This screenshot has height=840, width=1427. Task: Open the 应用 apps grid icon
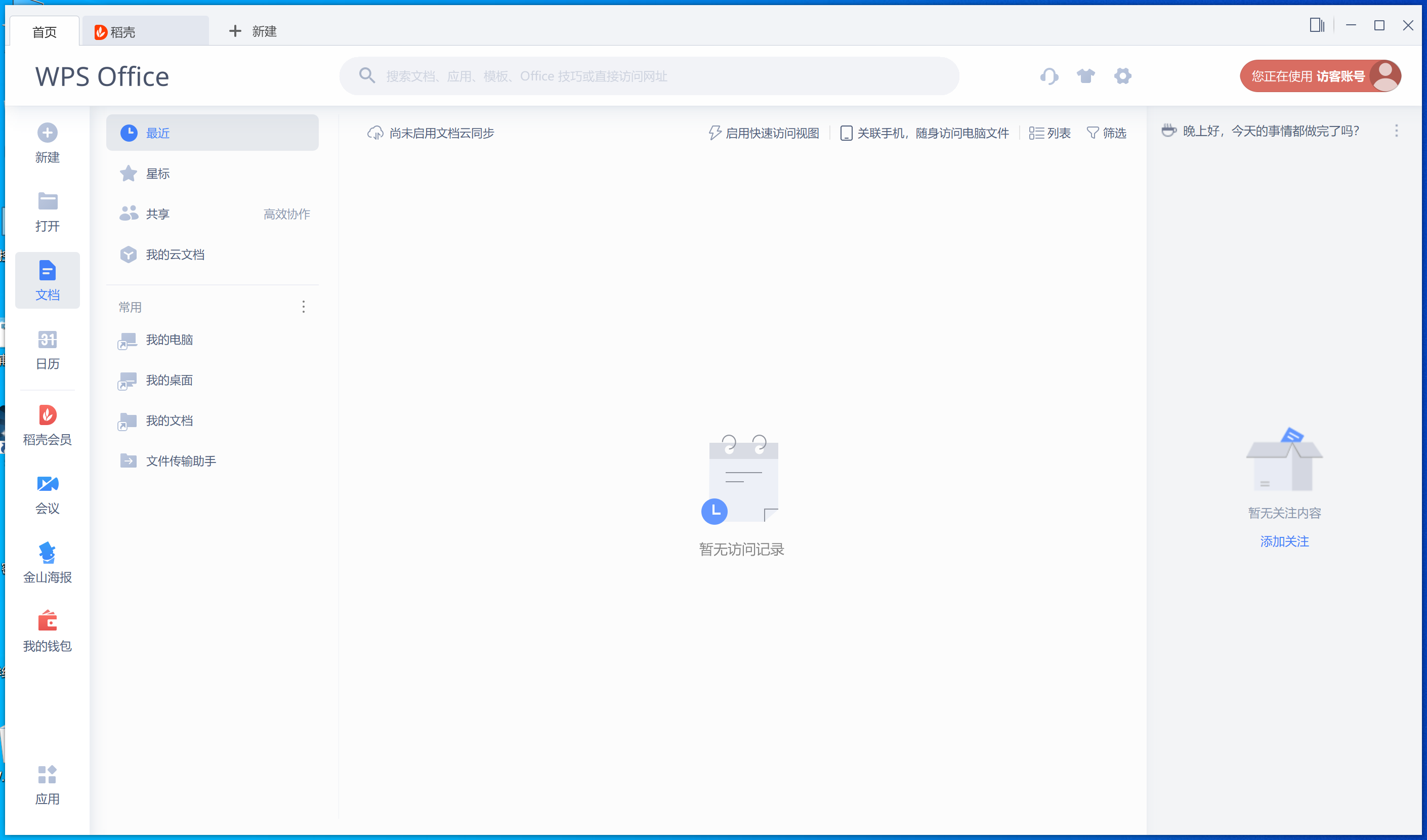47,775
